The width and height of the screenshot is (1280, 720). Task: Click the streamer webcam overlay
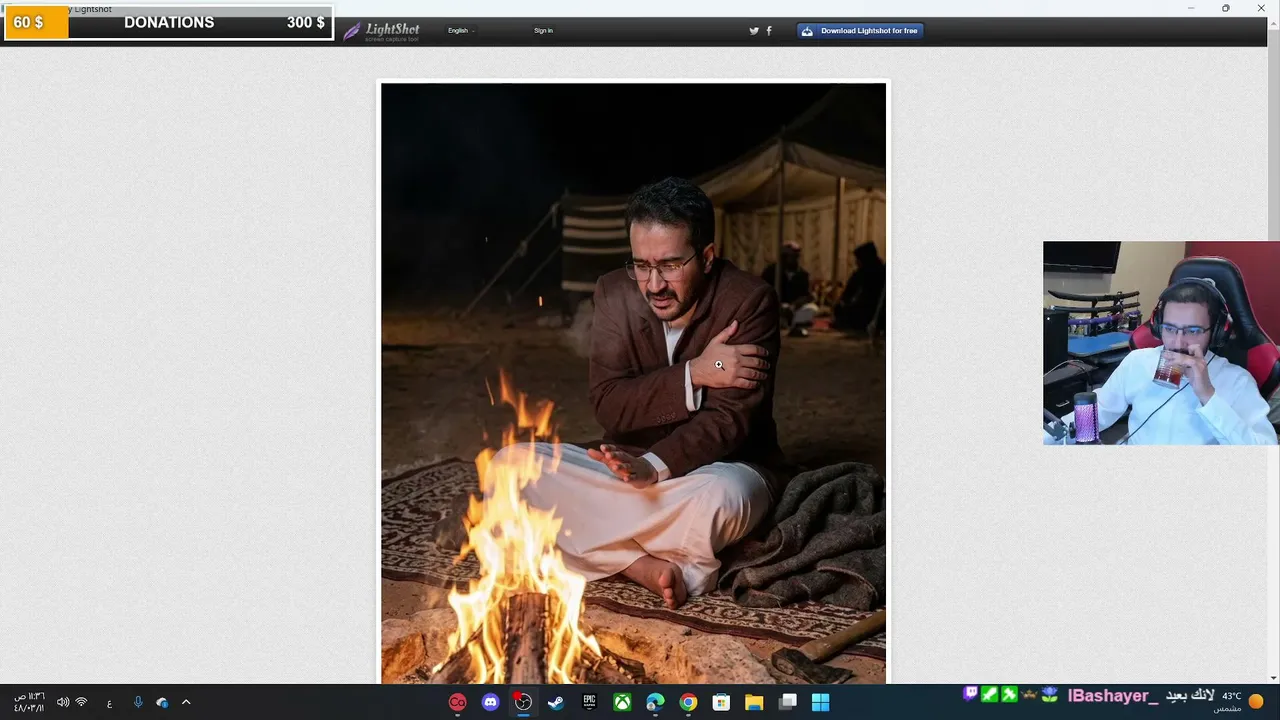[x=1161, y=343]
